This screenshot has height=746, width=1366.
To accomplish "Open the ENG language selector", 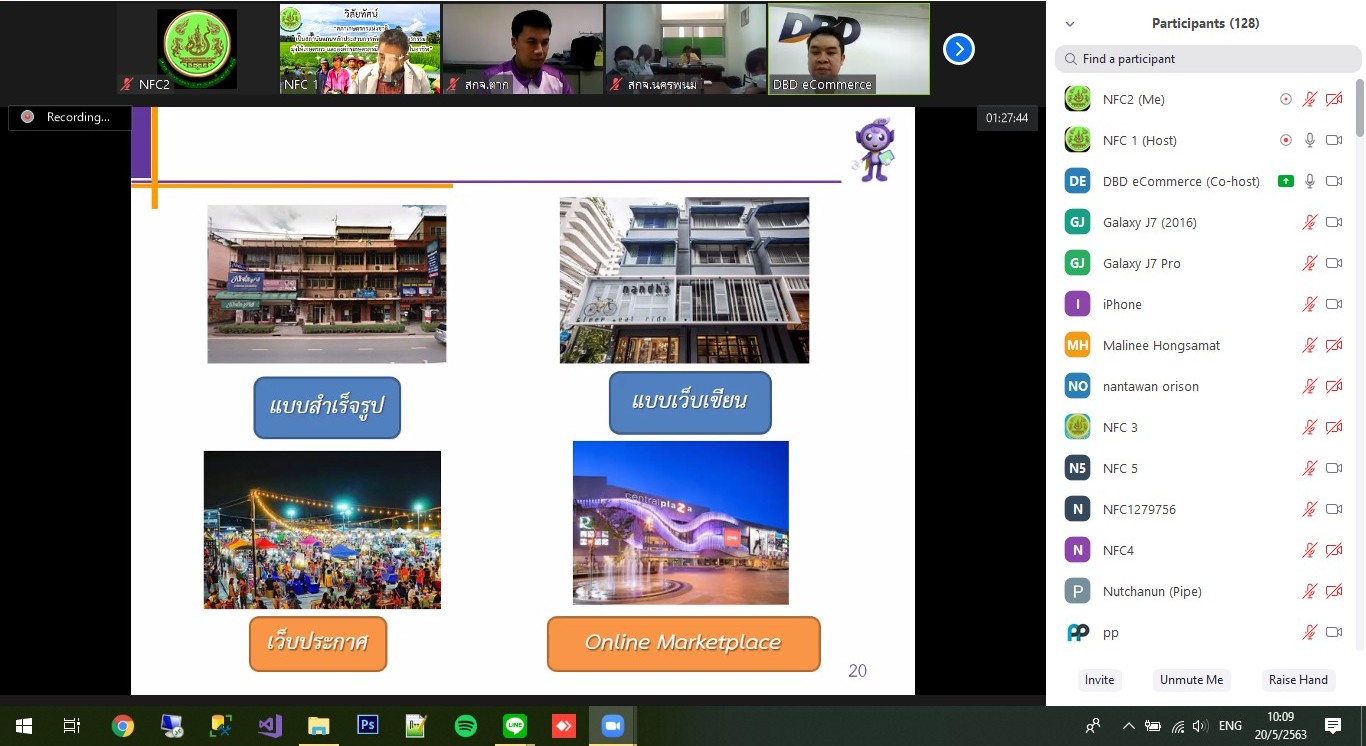I will click(x=1230, y=726).
